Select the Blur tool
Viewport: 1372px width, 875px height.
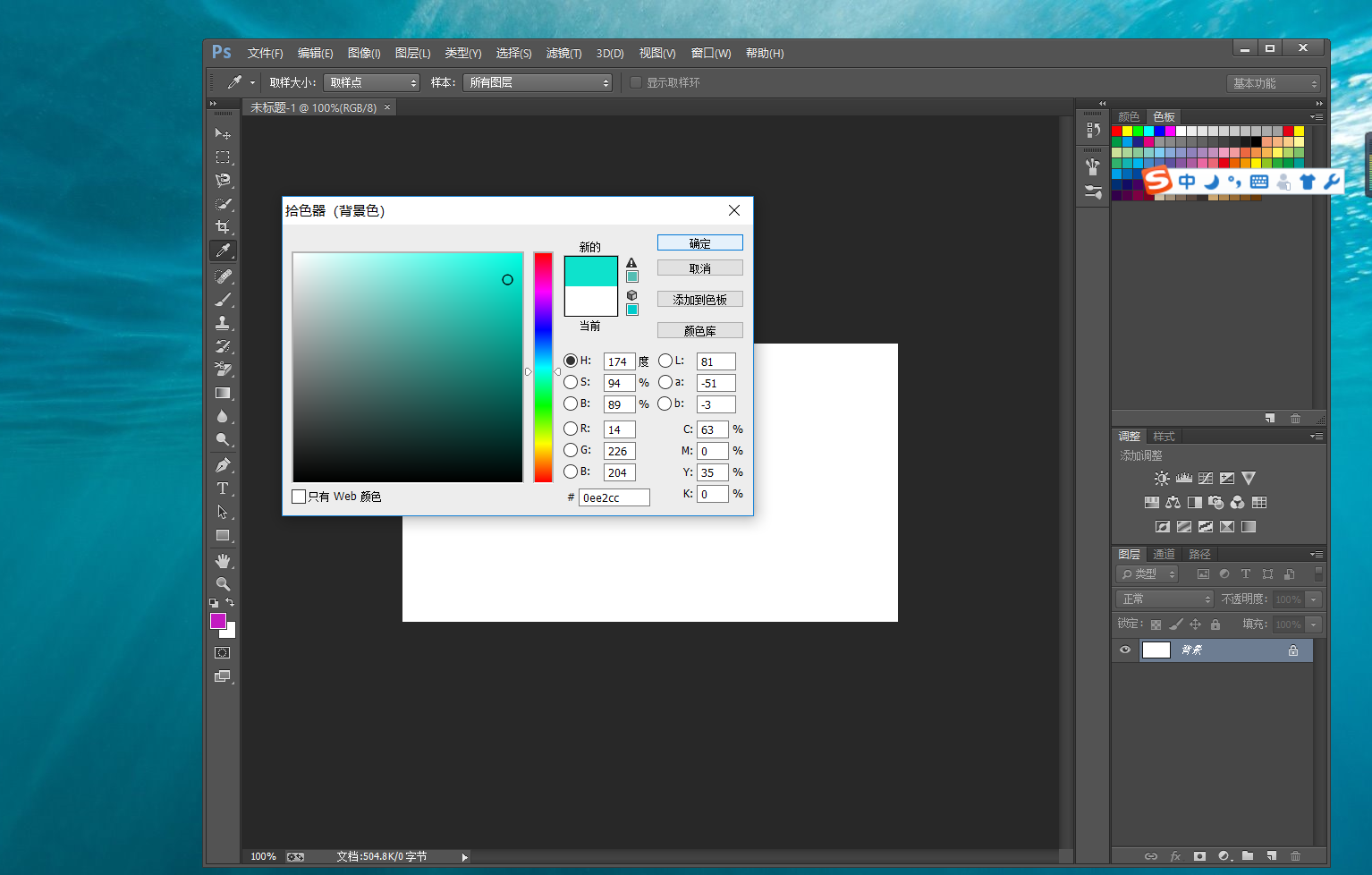click(223, 416)
